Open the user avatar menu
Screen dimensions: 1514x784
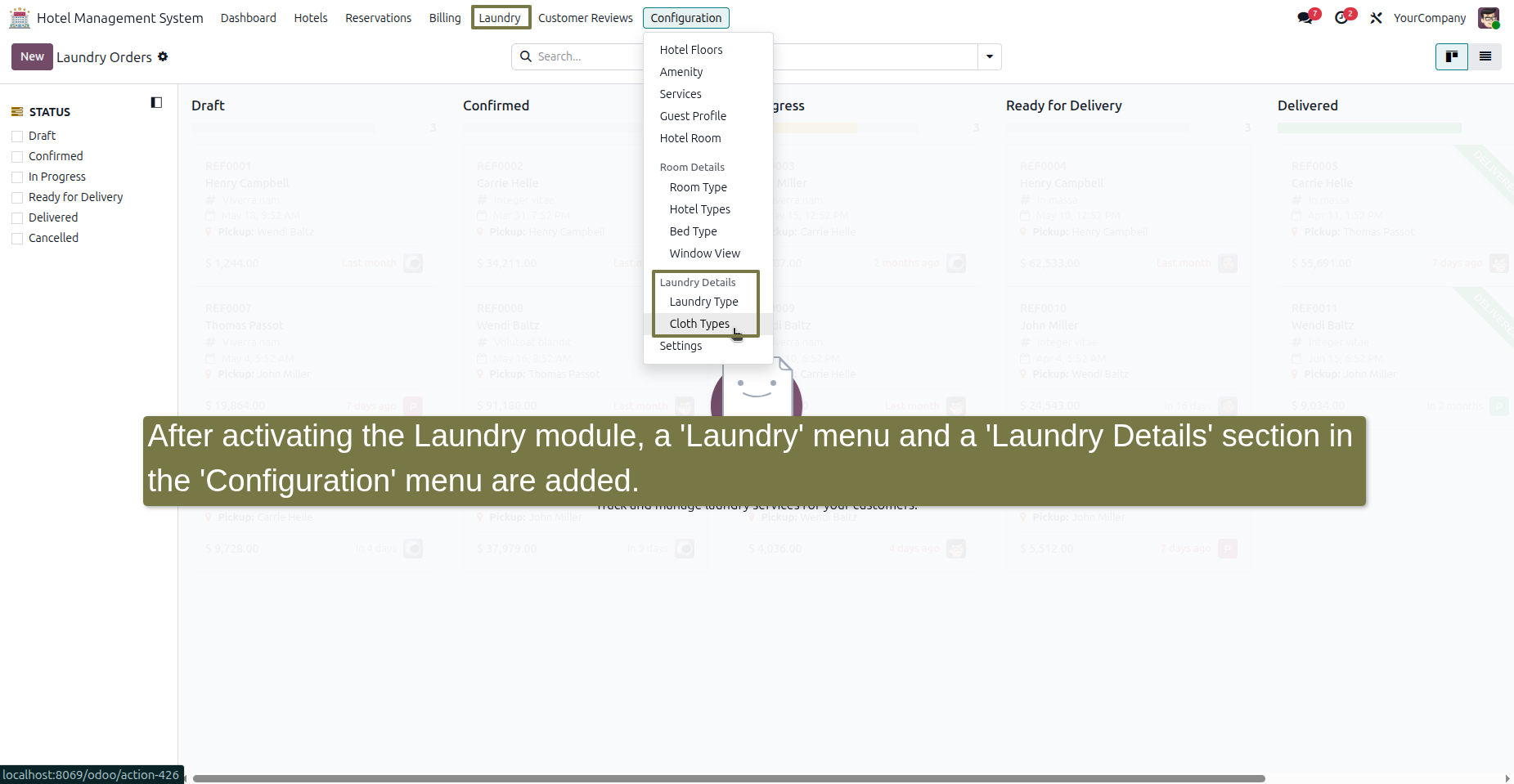(x=1489, y=18)
